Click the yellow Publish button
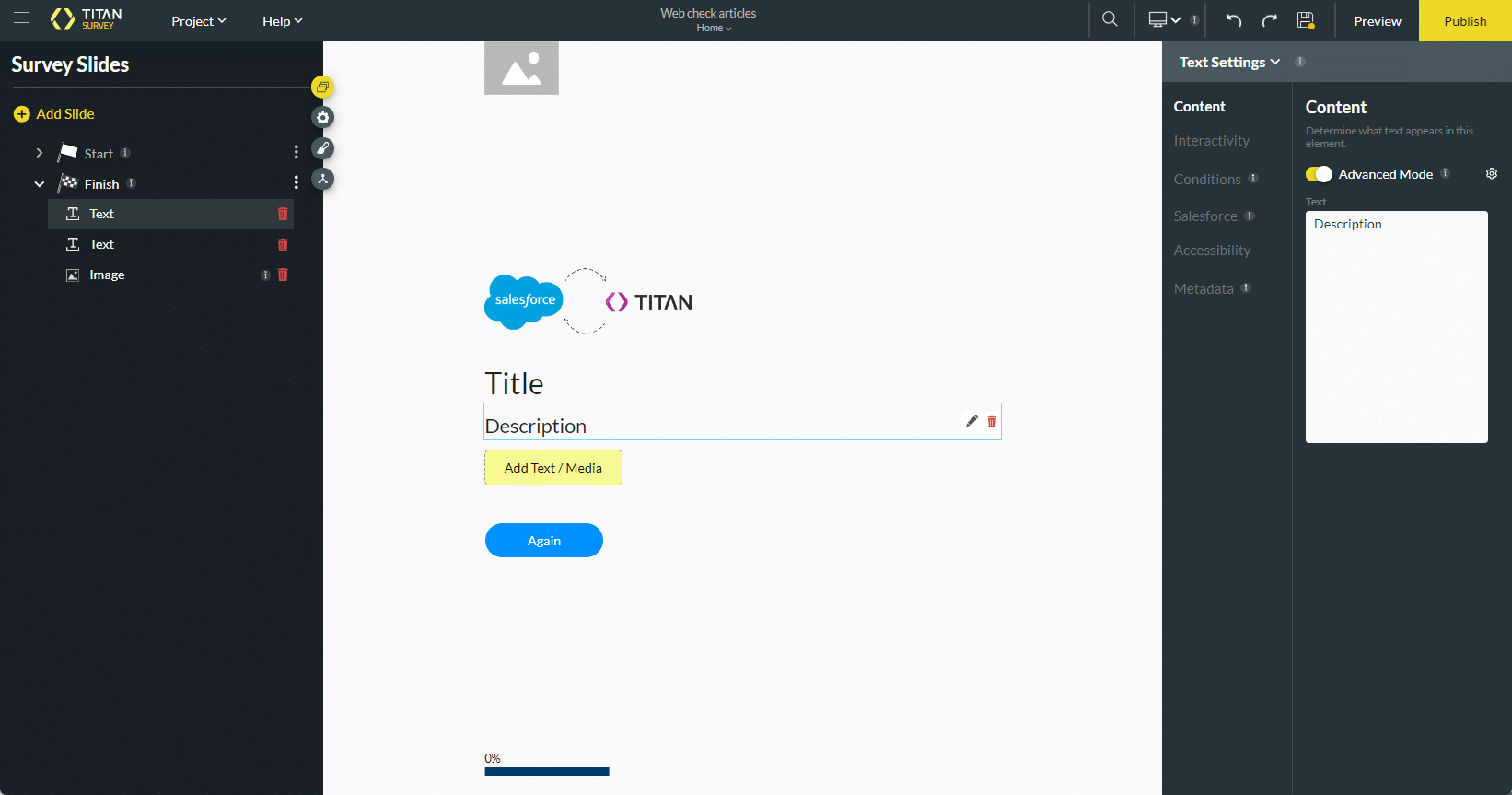The height and width of the screenshot is (795, 1512). (x=1465, y=21)
